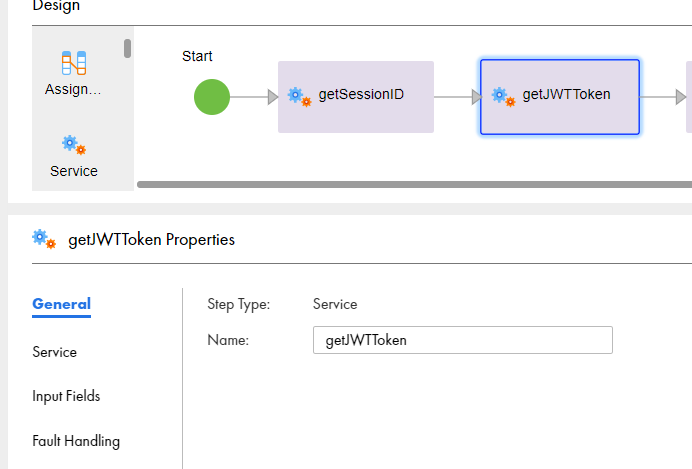This screenshot has width=692, height=469.
Task: Click the 'Assign…' palette label
Action: coord(73,89)
